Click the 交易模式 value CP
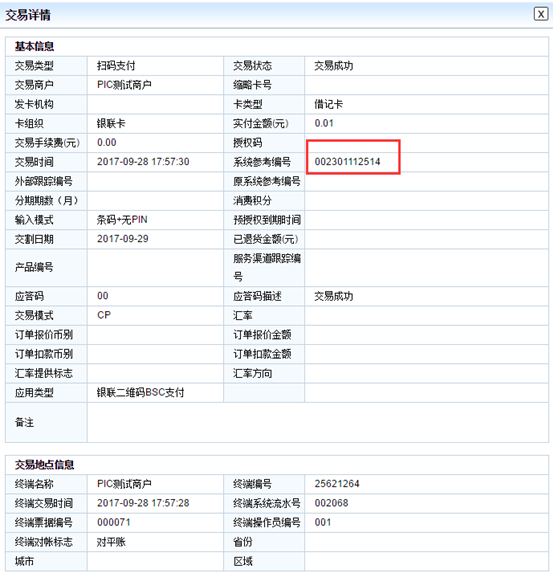 click(x=104, y=315)
